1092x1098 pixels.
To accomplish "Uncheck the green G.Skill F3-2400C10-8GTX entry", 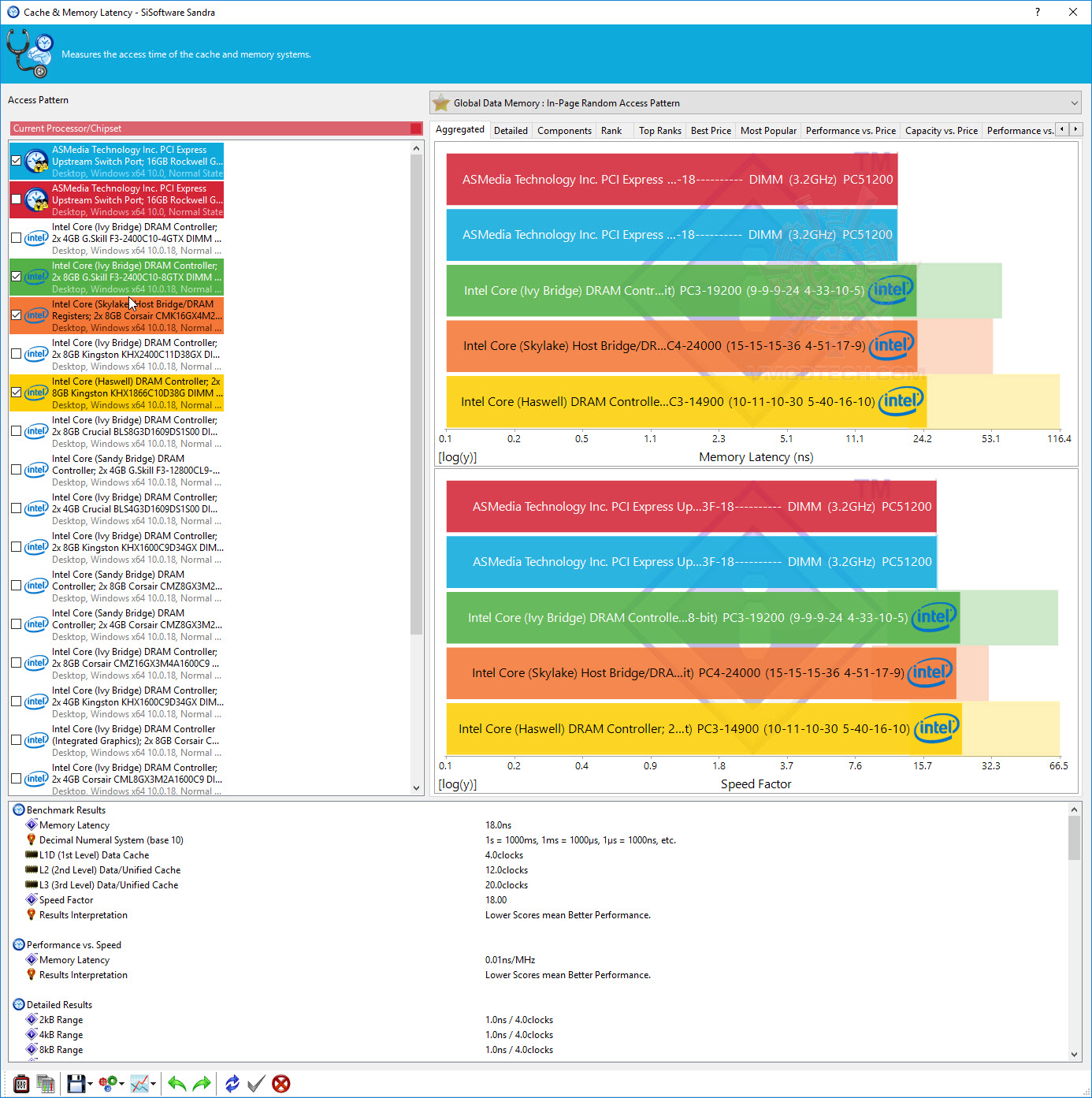I will pos(16,277).
